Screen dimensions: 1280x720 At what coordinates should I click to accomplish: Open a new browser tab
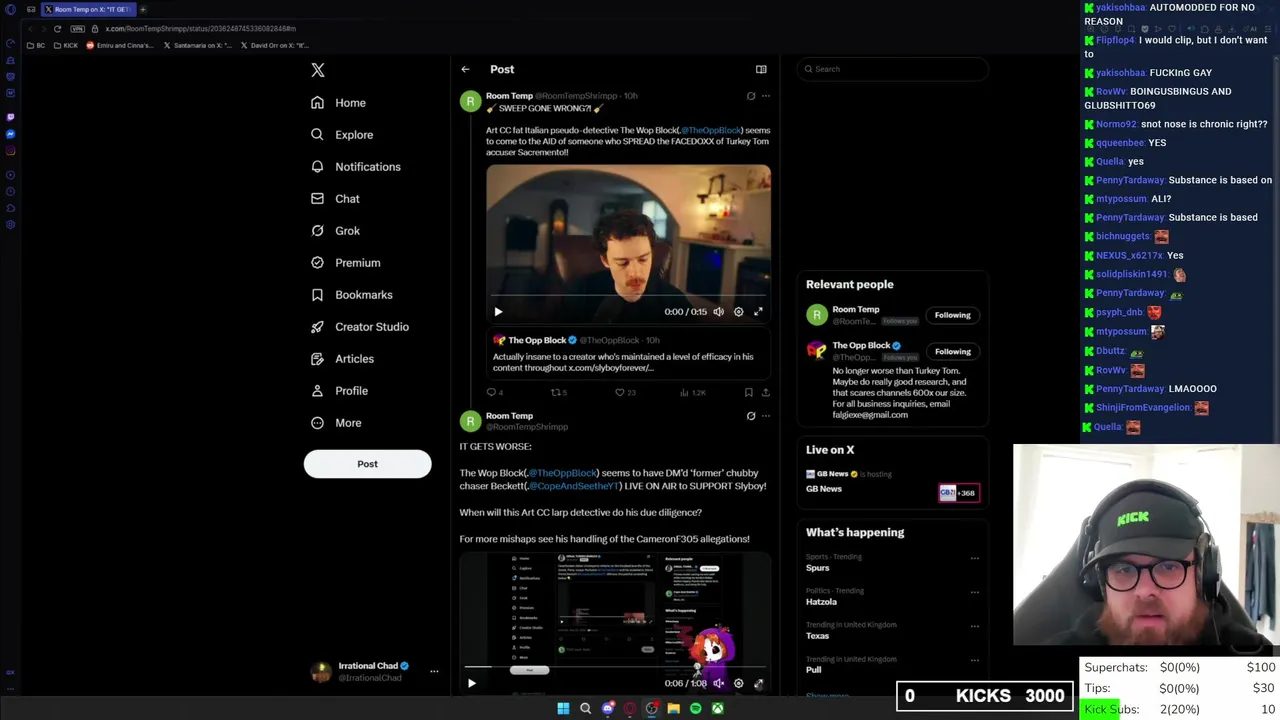point(142,9)
